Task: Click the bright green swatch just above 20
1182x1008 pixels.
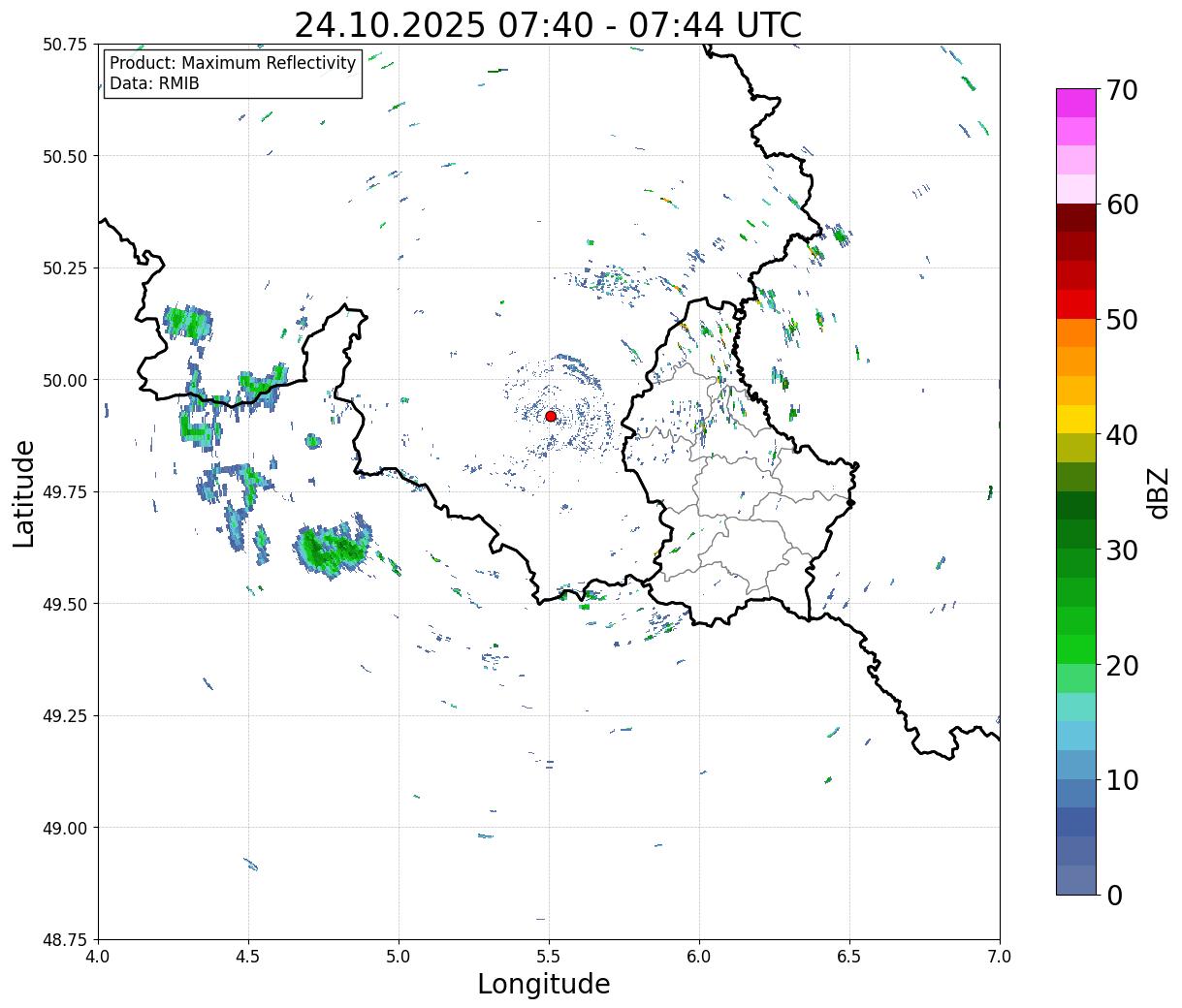Action: click(x=1076, y=649)
